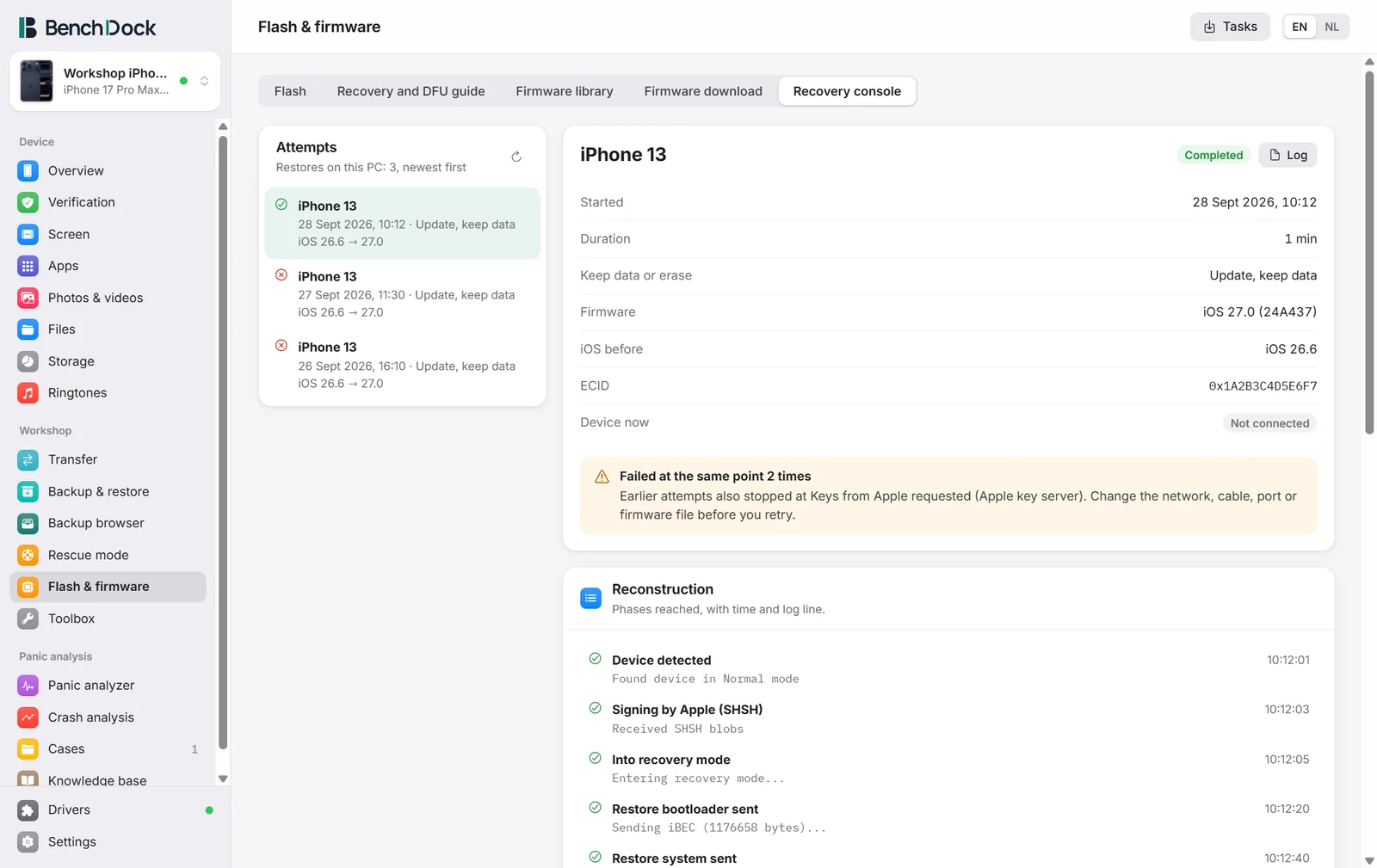Open the Panic analyzer pulse icon
Viewport: 1377px width, 868px height.
coord(28,686)
